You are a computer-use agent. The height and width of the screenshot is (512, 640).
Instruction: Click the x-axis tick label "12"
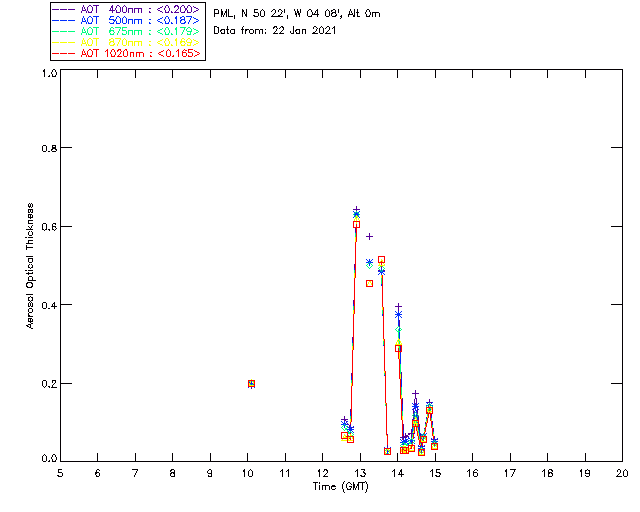click(x=322, y=473)
